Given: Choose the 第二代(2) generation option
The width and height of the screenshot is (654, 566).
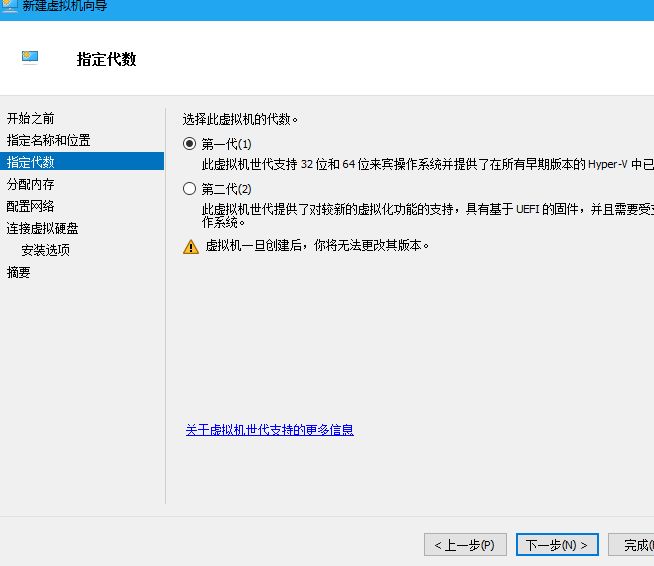Looking at the screenshot, I should 189,189.
